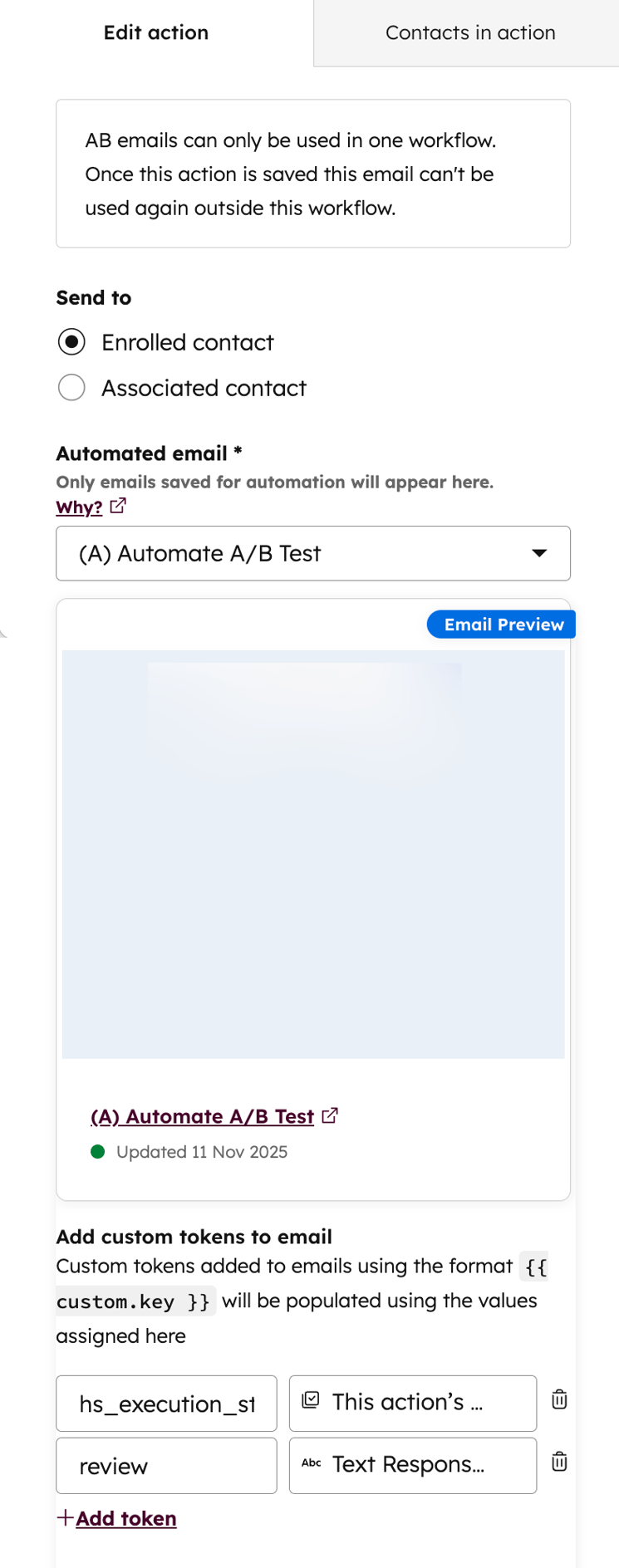Switch to the Contacts in action tab
The image size is (619, 1568).
(470, 33)
